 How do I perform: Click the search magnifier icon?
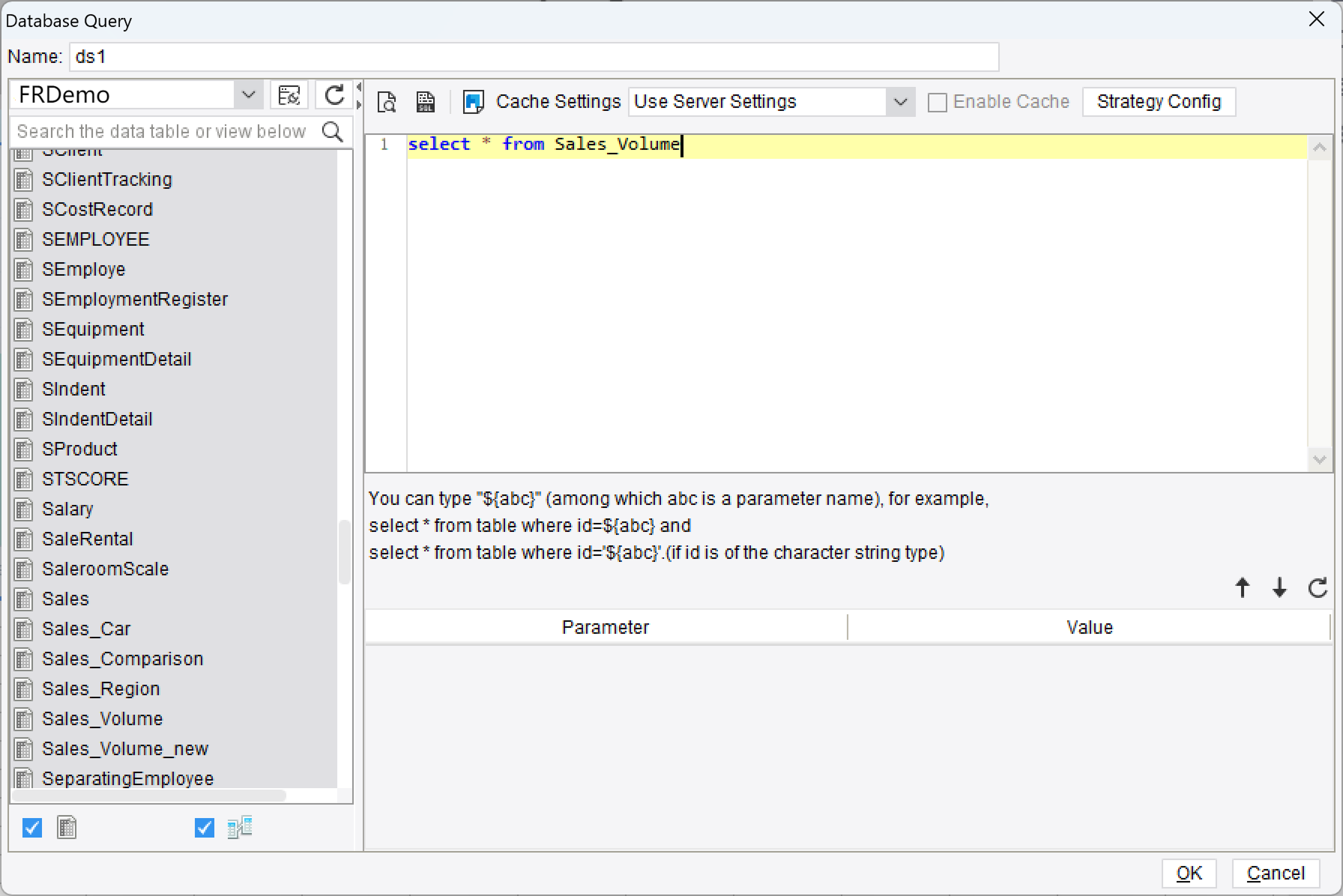click(x=332, y=132)
